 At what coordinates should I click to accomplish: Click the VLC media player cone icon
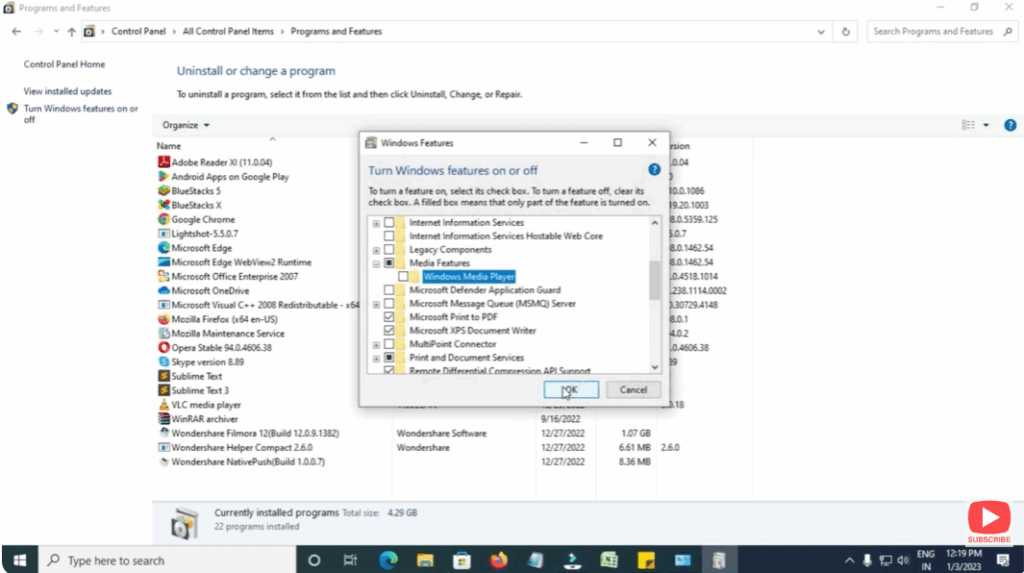(x=164, y=404)
